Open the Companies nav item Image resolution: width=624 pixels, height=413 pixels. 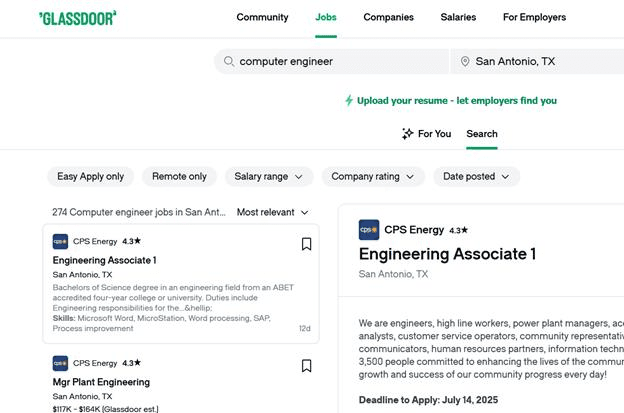point(388,17)
